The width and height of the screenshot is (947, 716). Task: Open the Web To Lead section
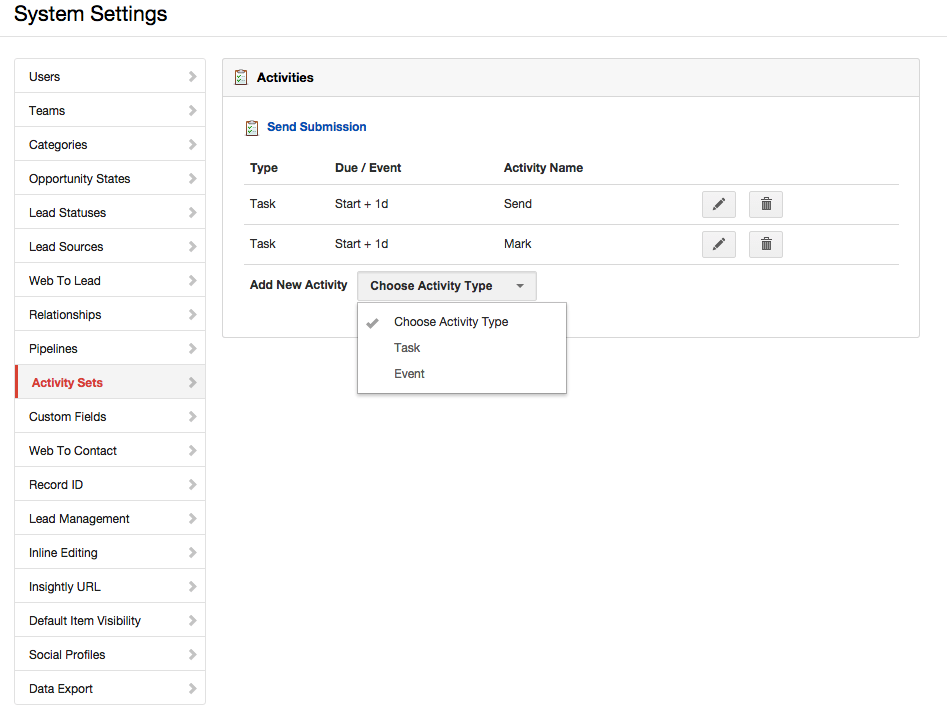[65, 281]
